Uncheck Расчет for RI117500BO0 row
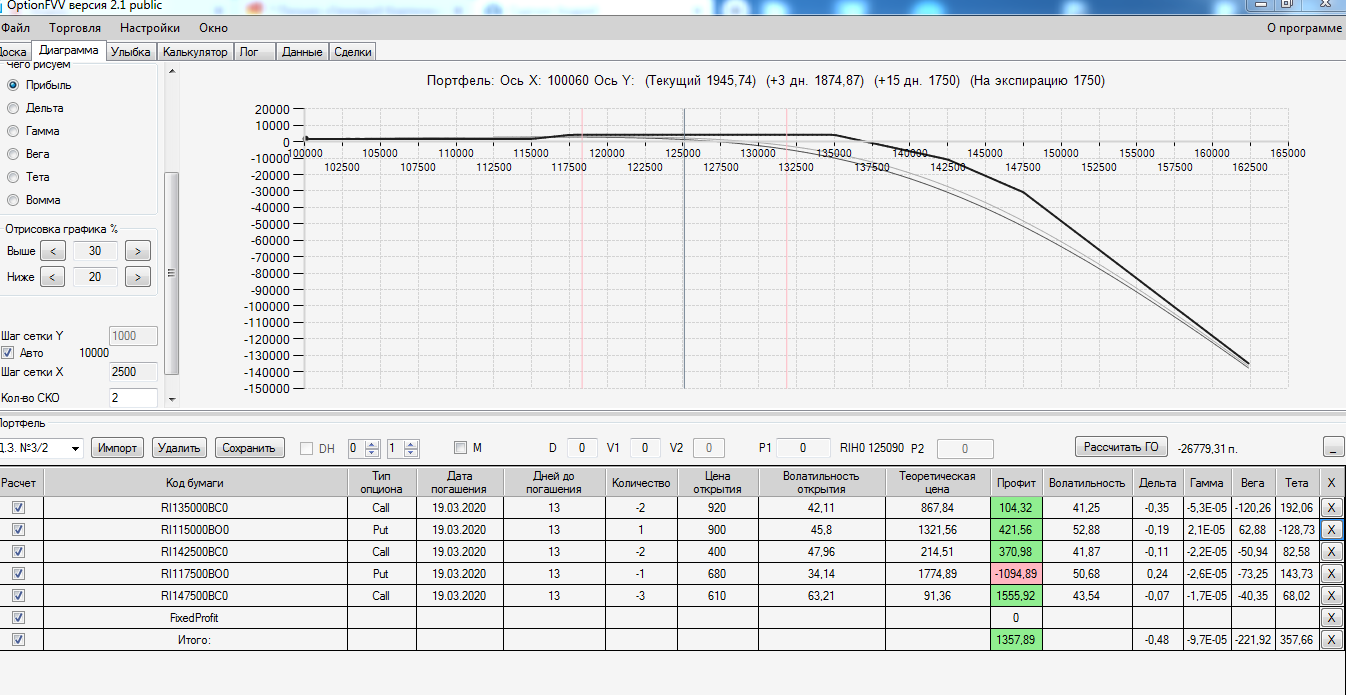The width and height of the screenshot is (1346, 695). click(x=19, y=574)
